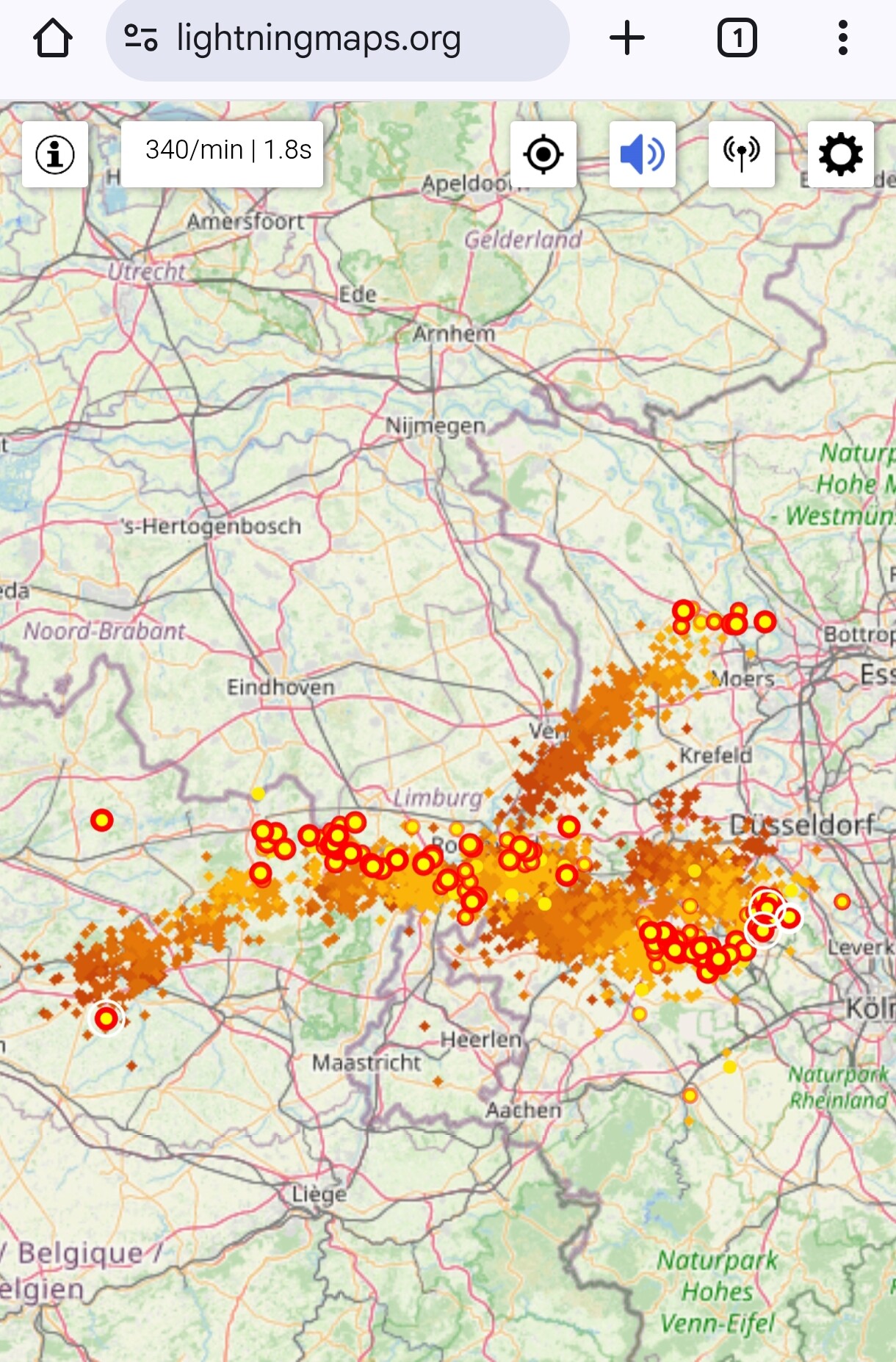This screenshot has width=896, height=1362.
Task: Tap the Maastricht city label
Action: coord(366,1062)
